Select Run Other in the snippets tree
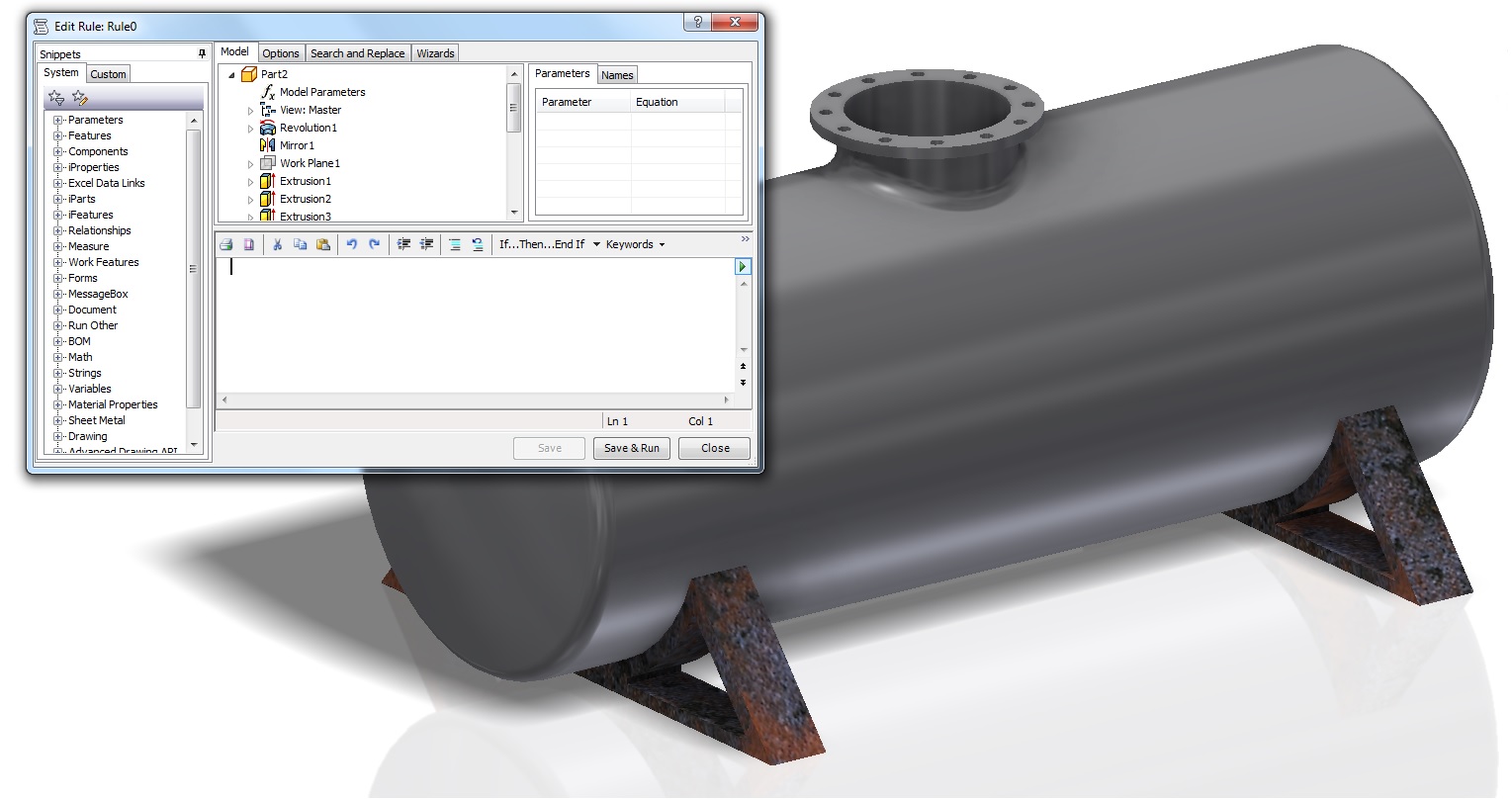1512x800 pixels. pyautogui.click(x=93, y=325)
